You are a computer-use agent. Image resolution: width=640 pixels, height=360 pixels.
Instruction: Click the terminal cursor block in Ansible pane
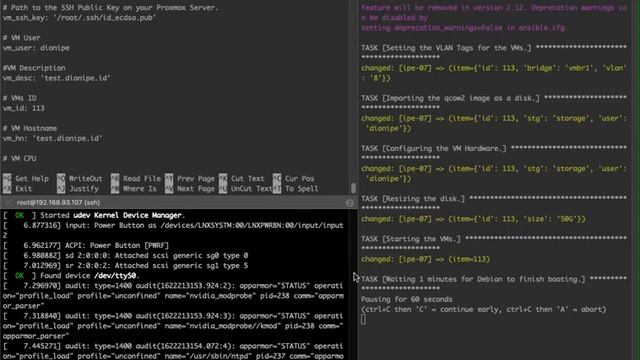tap(363, 320)
